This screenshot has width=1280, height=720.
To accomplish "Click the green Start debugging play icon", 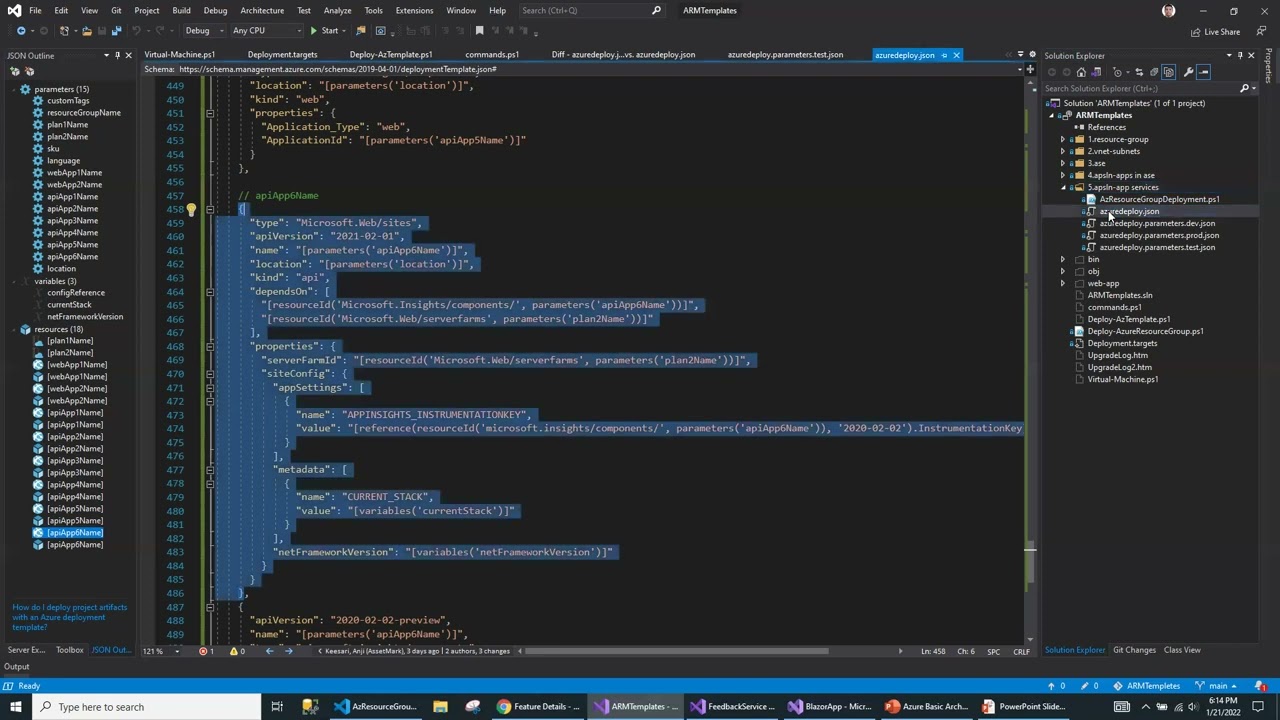I will tap(314, 31).
